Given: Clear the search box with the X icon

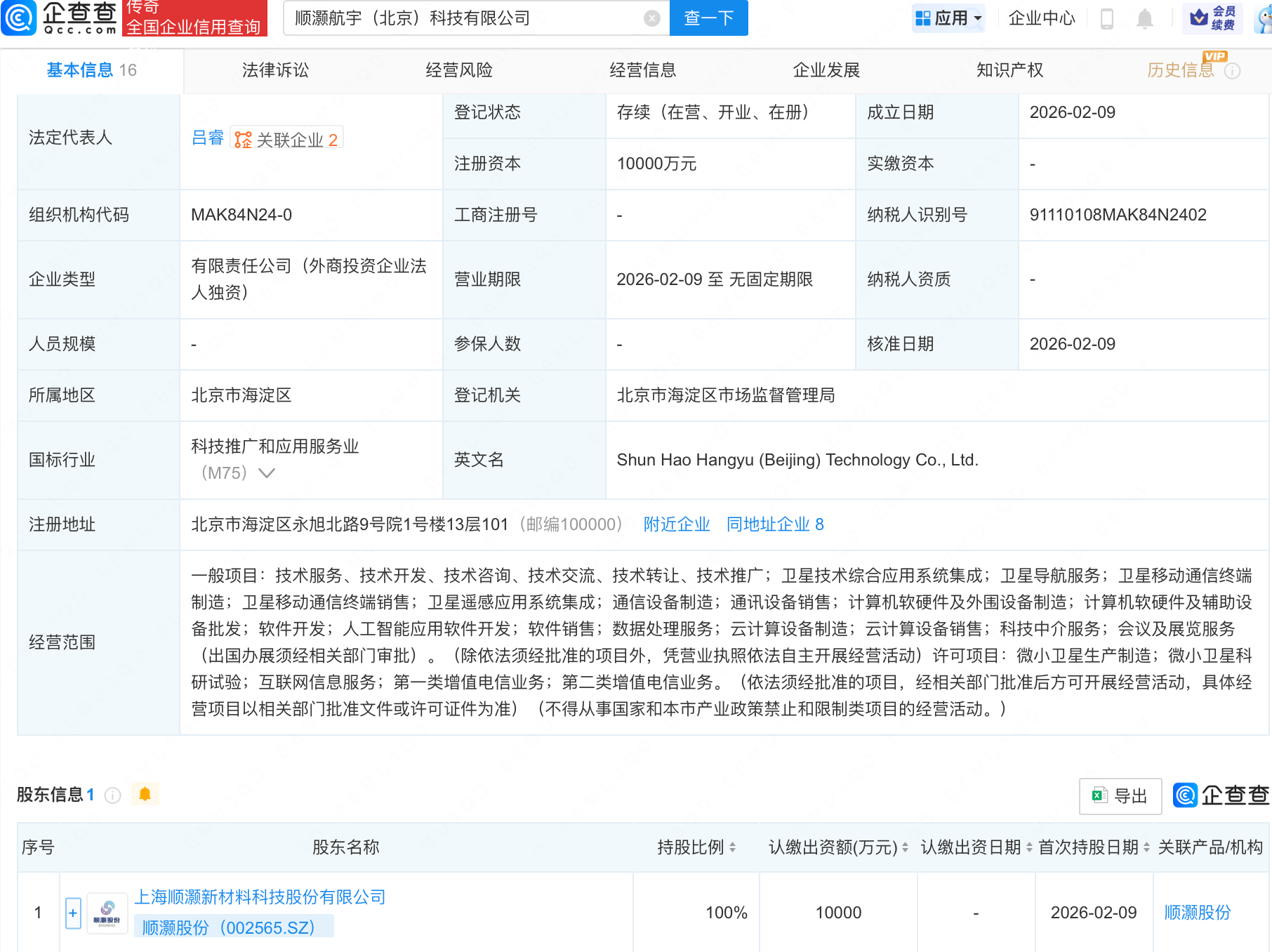Looking at the screenshot, I should (x=652, y=18).
